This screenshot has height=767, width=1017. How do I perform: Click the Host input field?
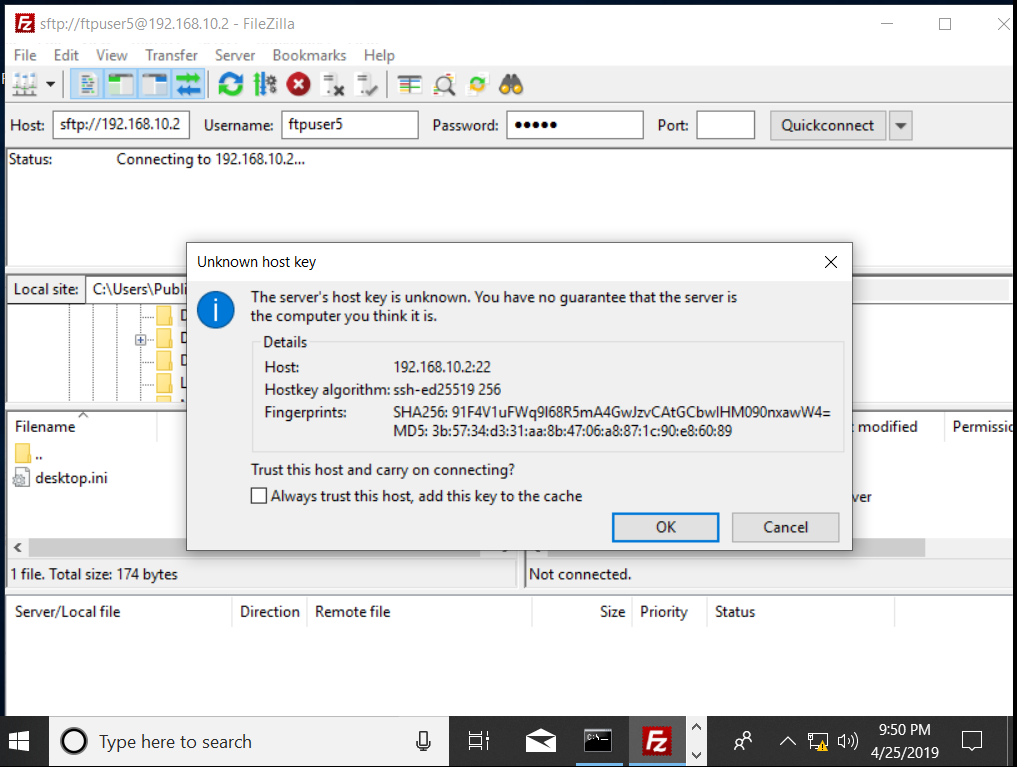coord(121,124)
